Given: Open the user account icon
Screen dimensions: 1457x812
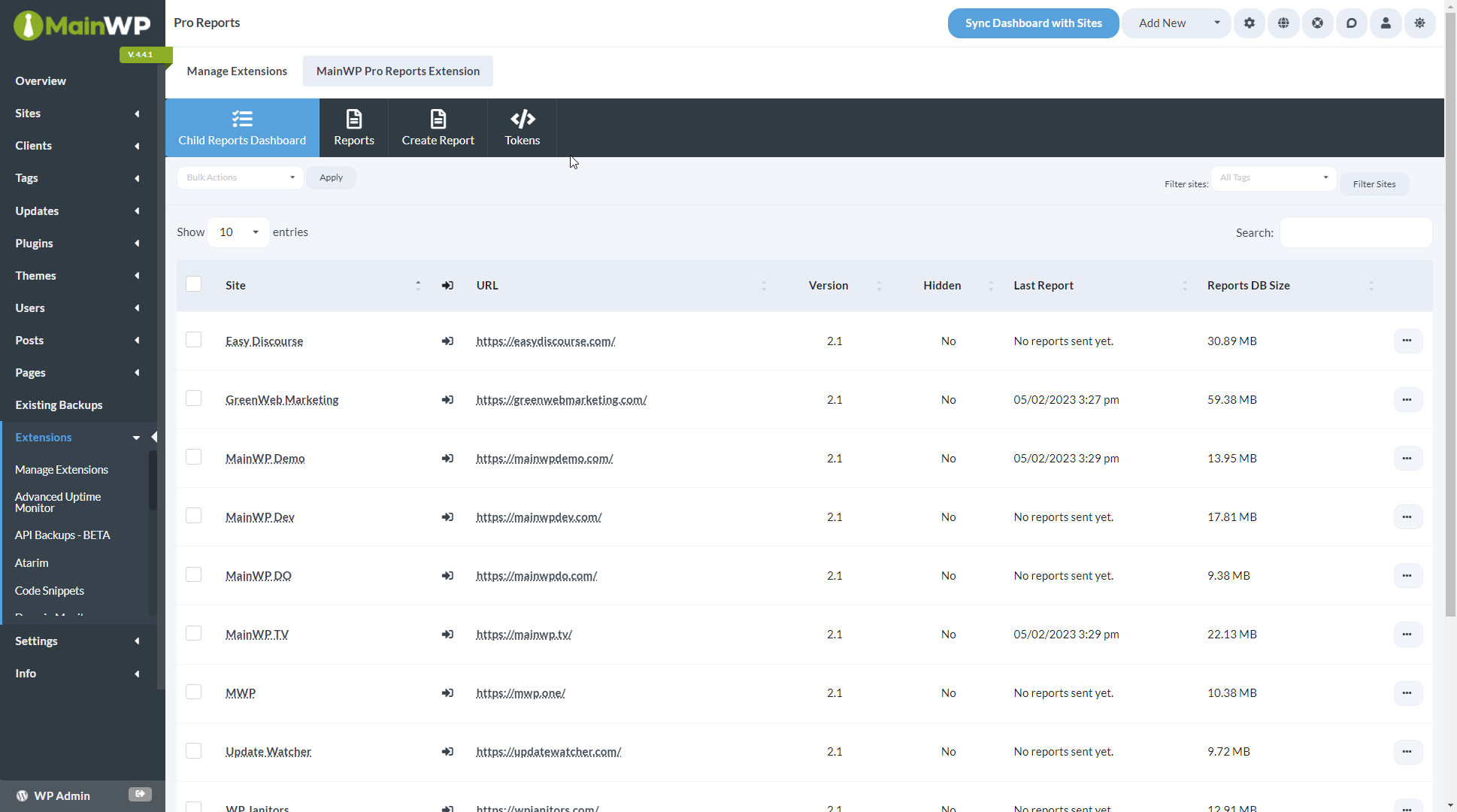Looking at the screenshot, I should (x=1386, y=23).
